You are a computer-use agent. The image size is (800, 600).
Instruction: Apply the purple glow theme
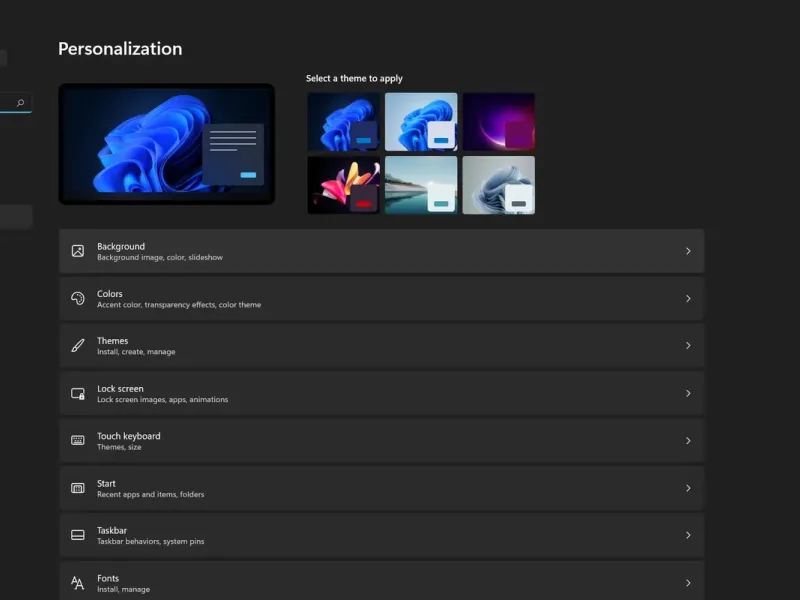click(x=498, y=121)
